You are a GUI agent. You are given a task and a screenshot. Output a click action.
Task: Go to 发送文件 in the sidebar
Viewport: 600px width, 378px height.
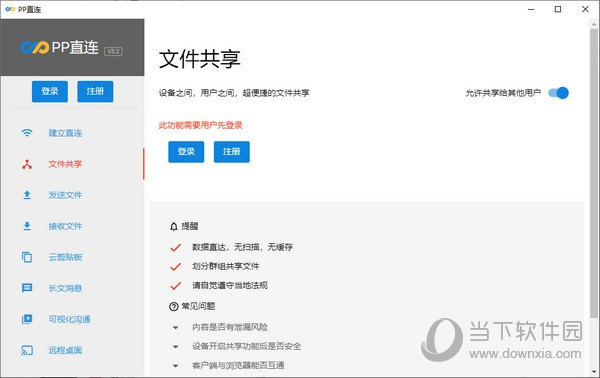pyautogui.click(x=72, y=195)
